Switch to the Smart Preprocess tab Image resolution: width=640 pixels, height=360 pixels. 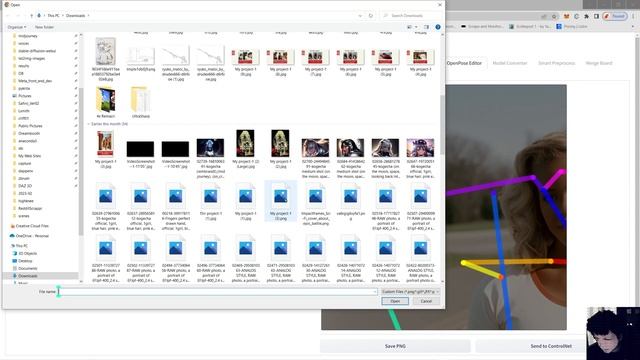click(556, 63)
